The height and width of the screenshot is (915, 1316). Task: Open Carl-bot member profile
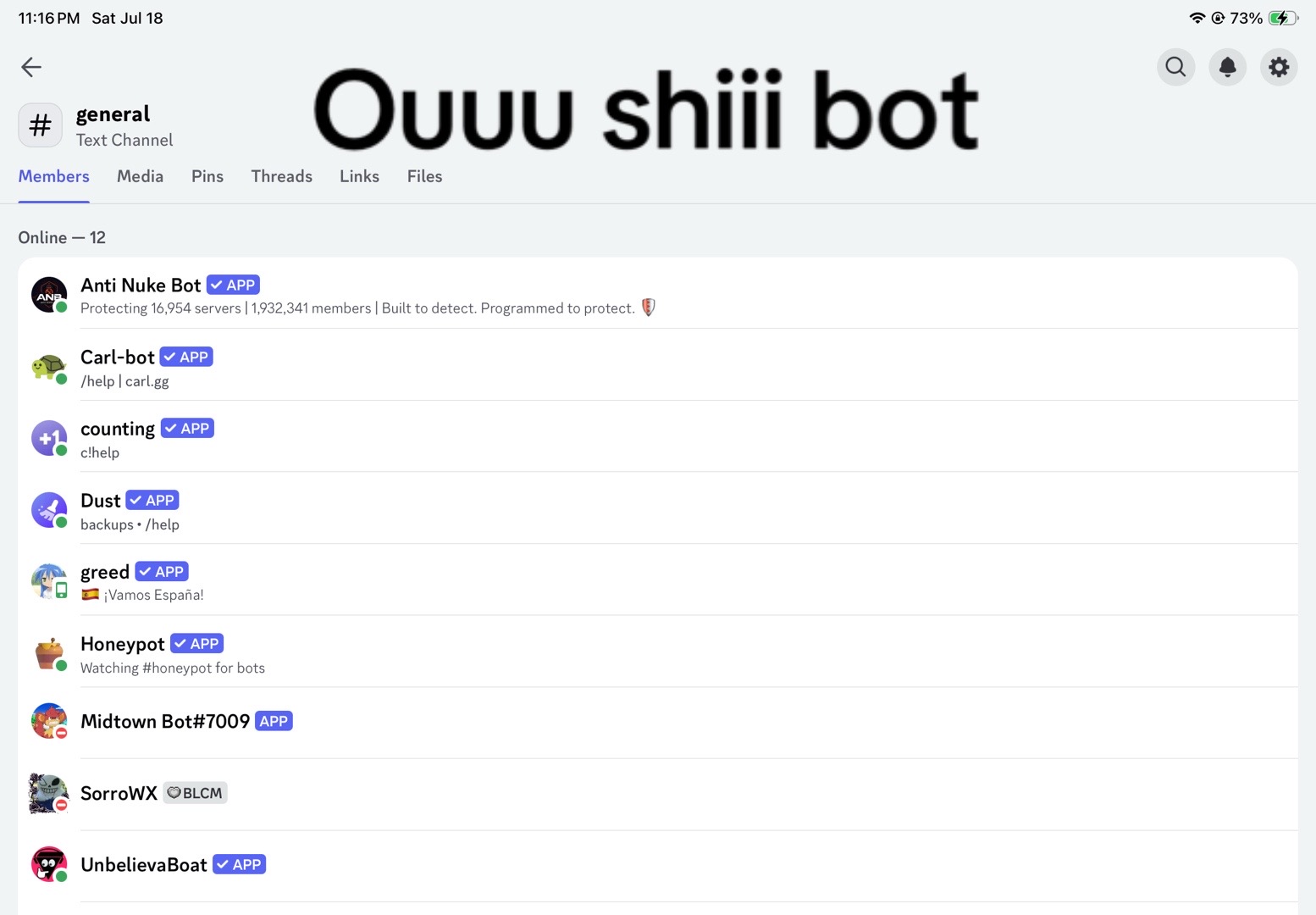(658, 365)
